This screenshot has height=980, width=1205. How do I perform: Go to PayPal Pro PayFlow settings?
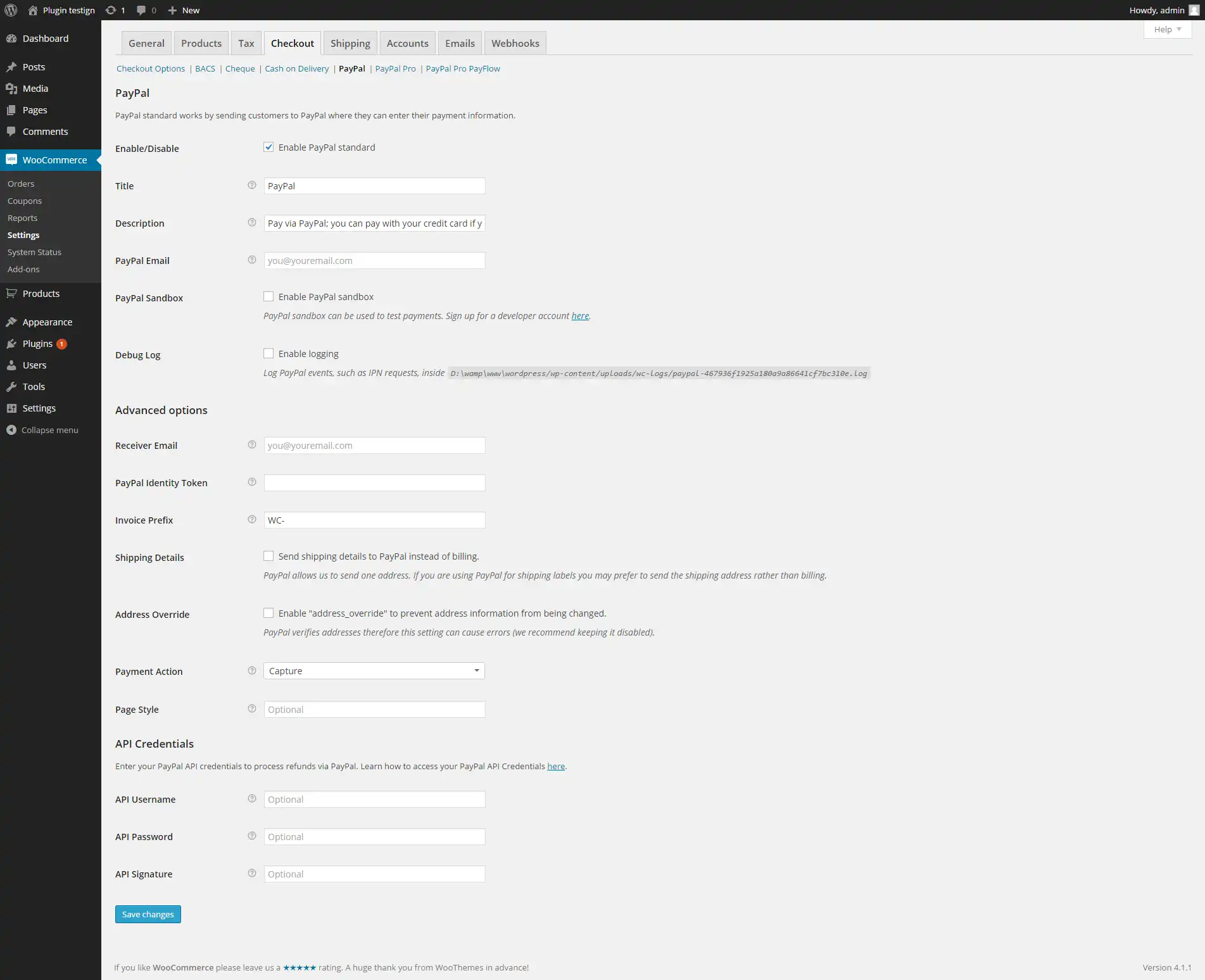click(463, 68)
